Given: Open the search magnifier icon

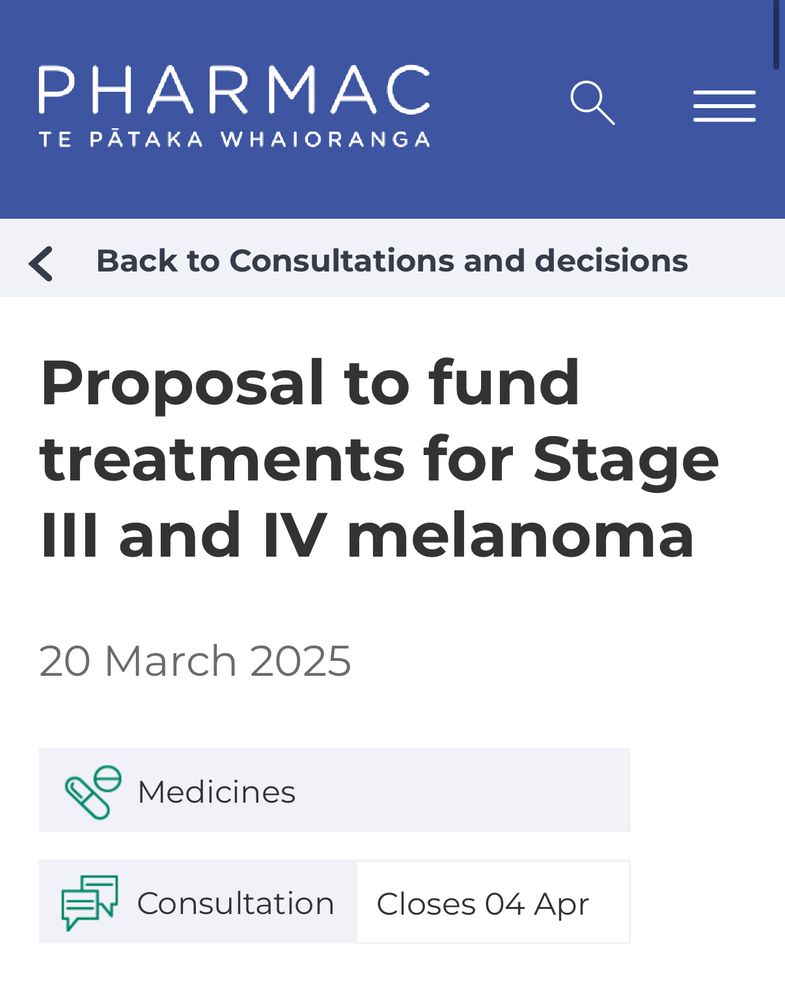Looking at the screenshot, I should pyautogui.click(x=592, y=103).
